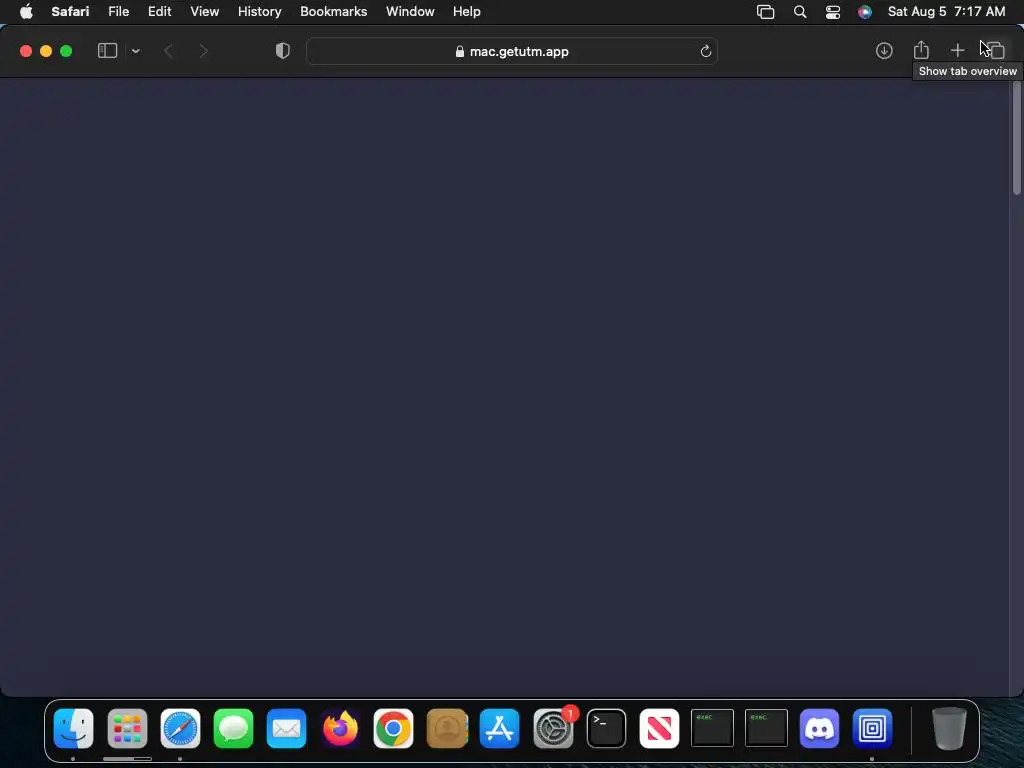
Task: Toggle the Safari sidebar
Action: 107,51
